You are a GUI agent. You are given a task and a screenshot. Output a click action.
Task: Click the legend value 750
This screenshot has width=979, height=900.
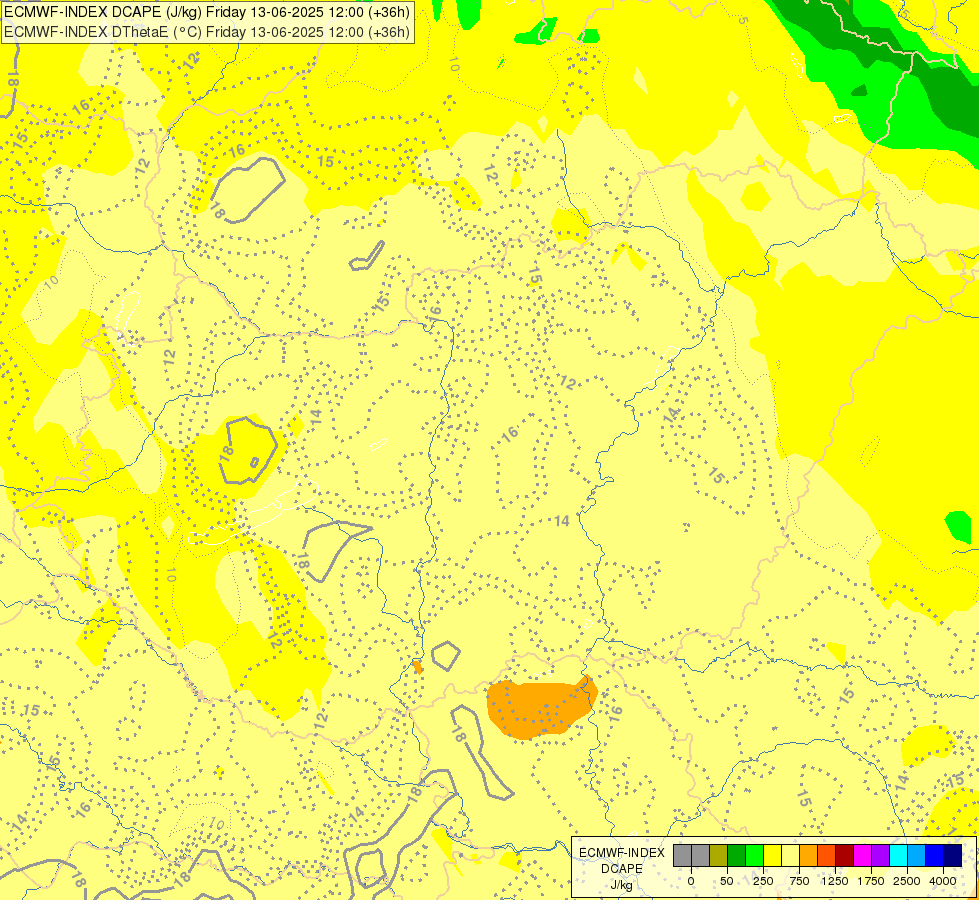[x=799, y=881]
